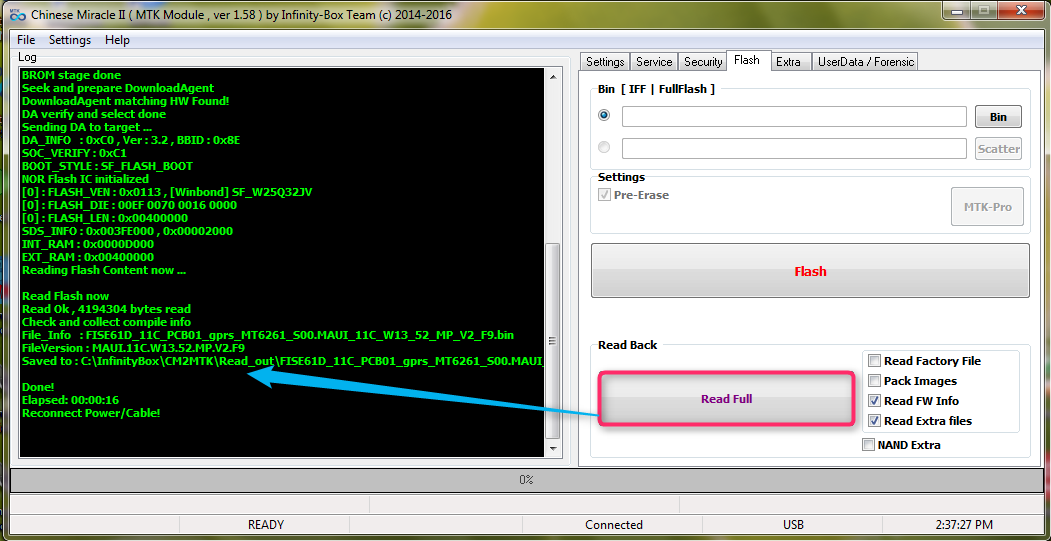1051x541 pixels.
Task: Click the 'Saved to :' log line
Action: point(282,361)
